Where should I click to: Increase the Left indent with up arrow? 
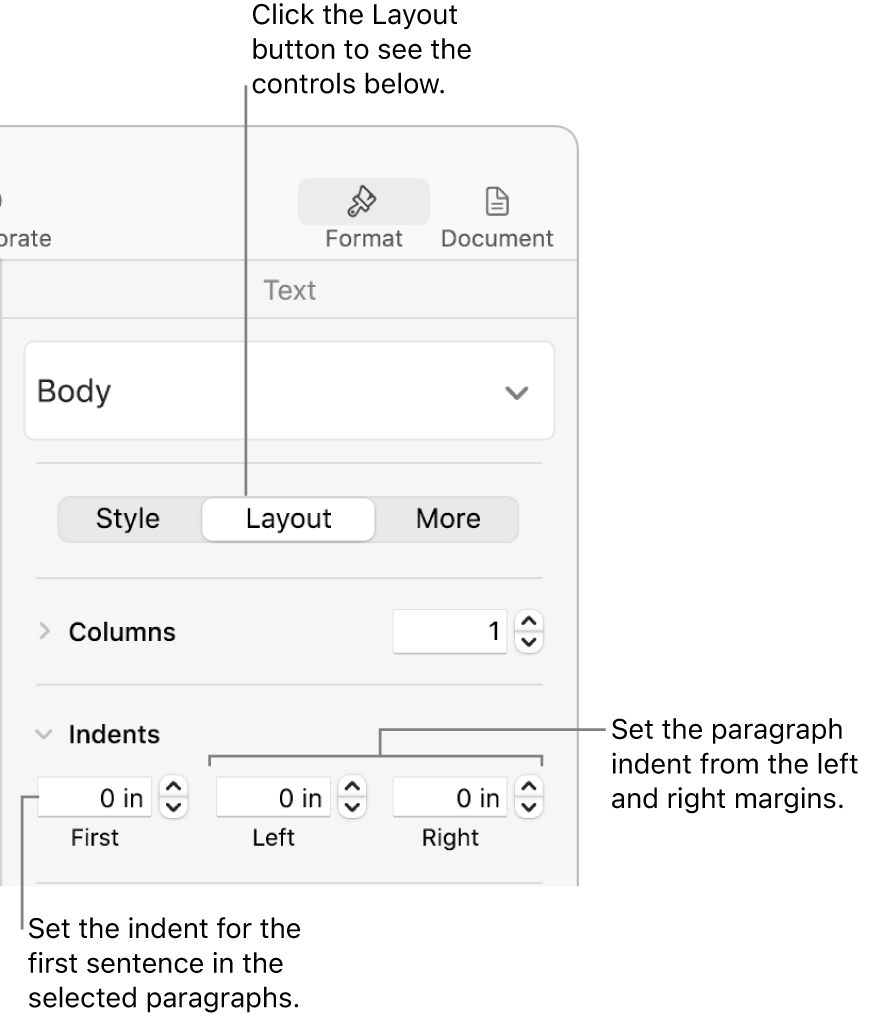tap(352, 789)
